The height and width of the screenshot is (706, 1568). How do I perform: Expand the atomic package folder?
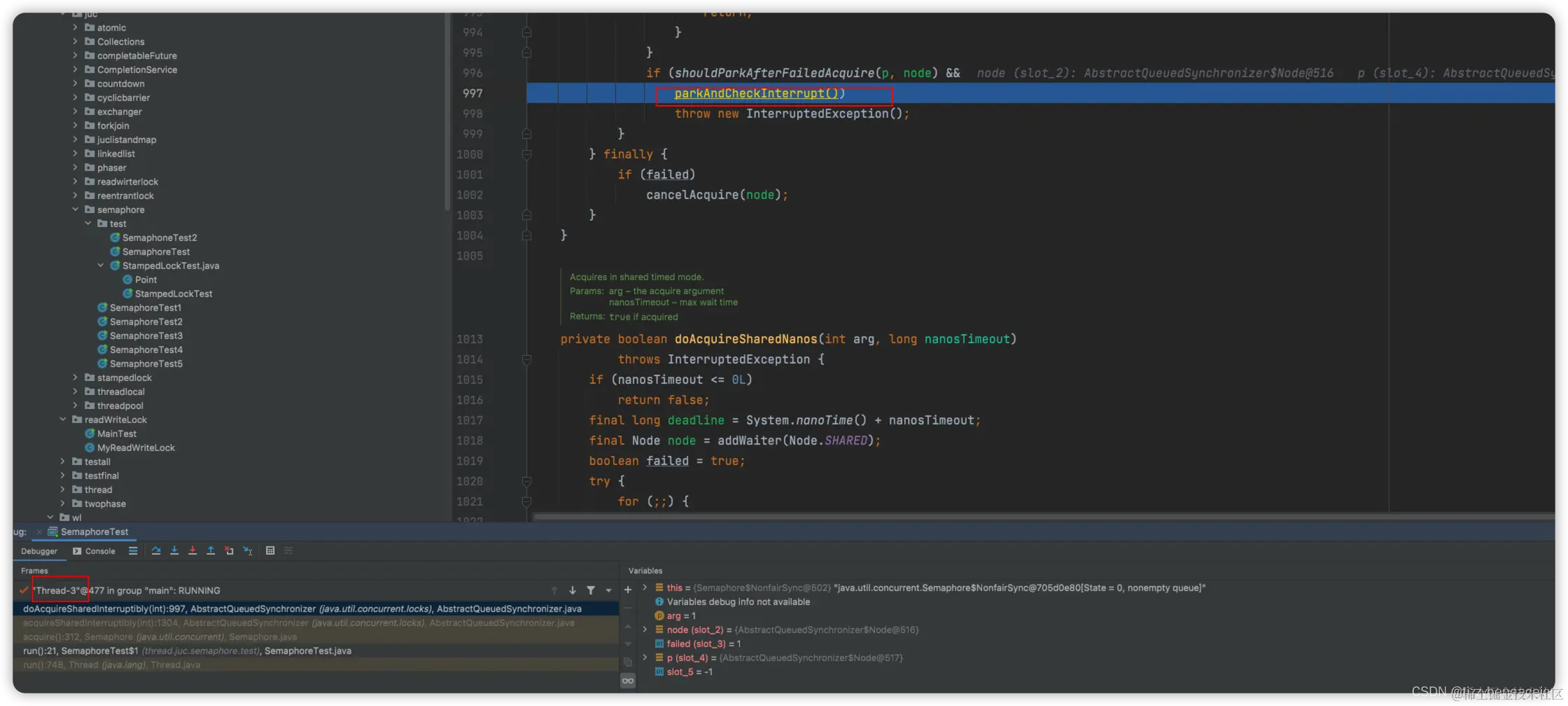(76, 27)
